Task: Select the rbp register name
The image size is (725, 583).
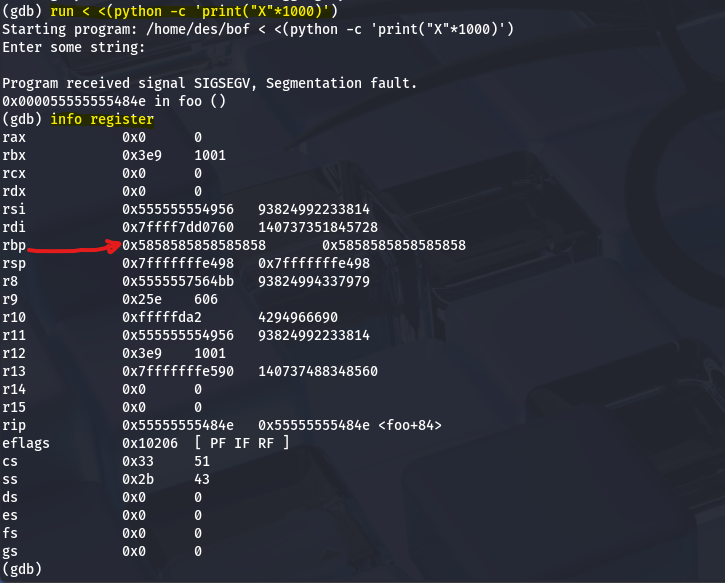Action: coord(14,245)
